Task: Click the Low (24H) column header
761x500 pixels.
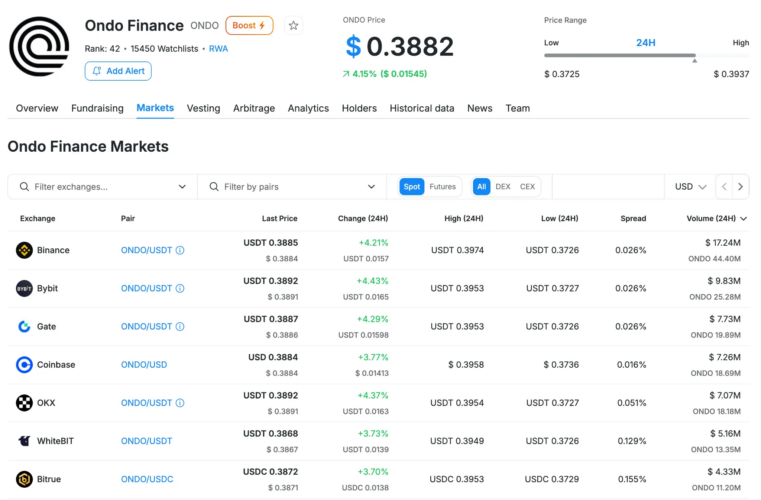Action: (x=560, y=218)
